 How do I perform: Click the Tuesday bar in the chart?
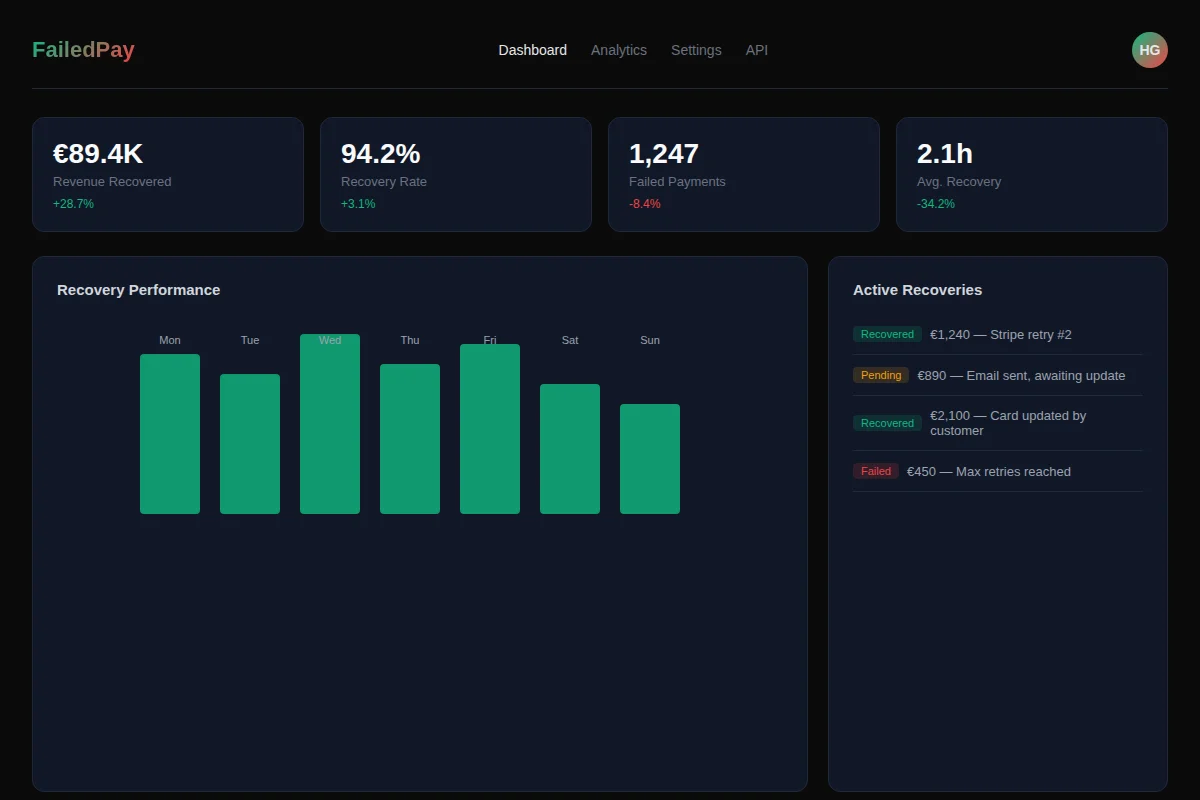pyautogui.click(x=250, y=444)
